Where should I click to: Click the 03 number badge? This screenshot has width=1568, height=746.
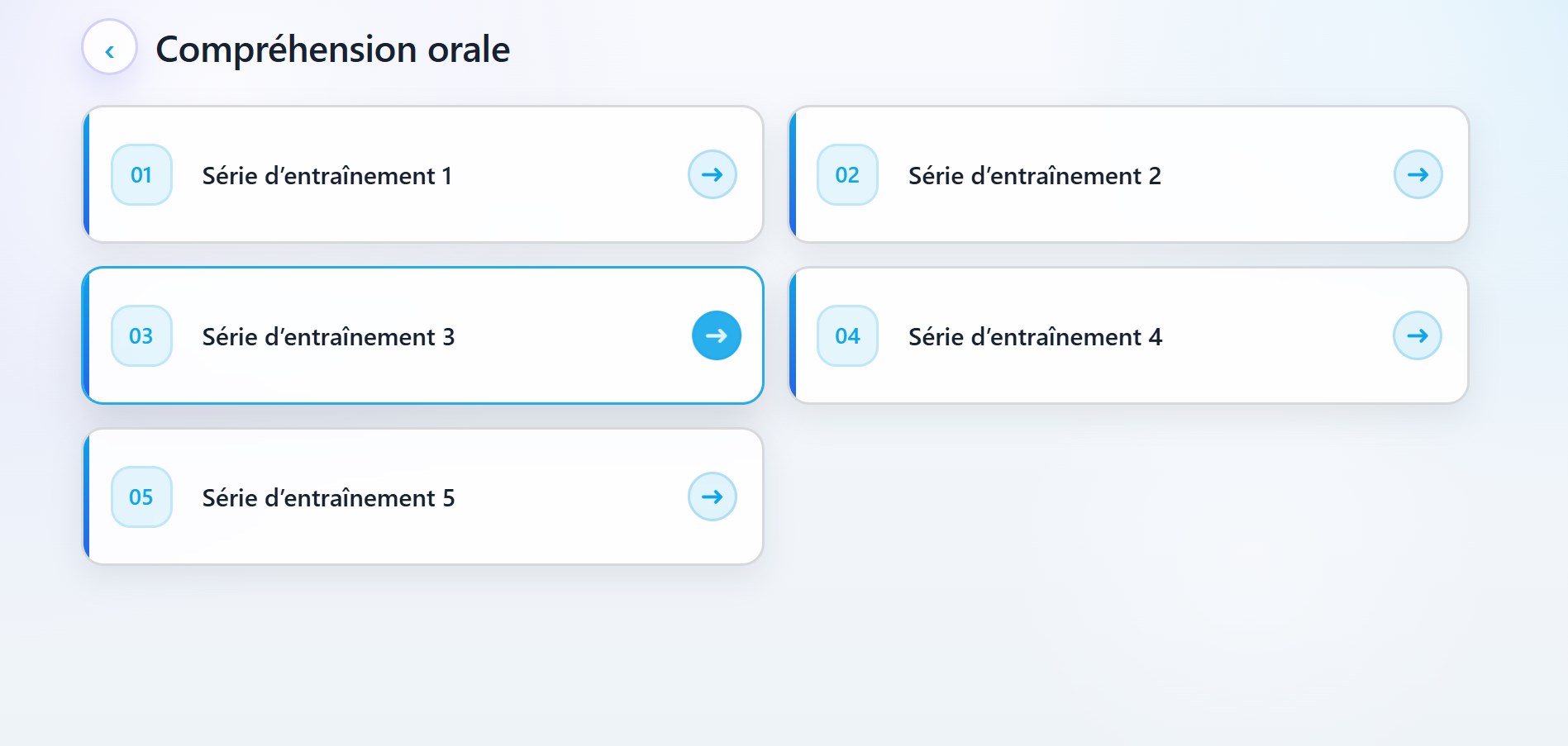(141, 335)
